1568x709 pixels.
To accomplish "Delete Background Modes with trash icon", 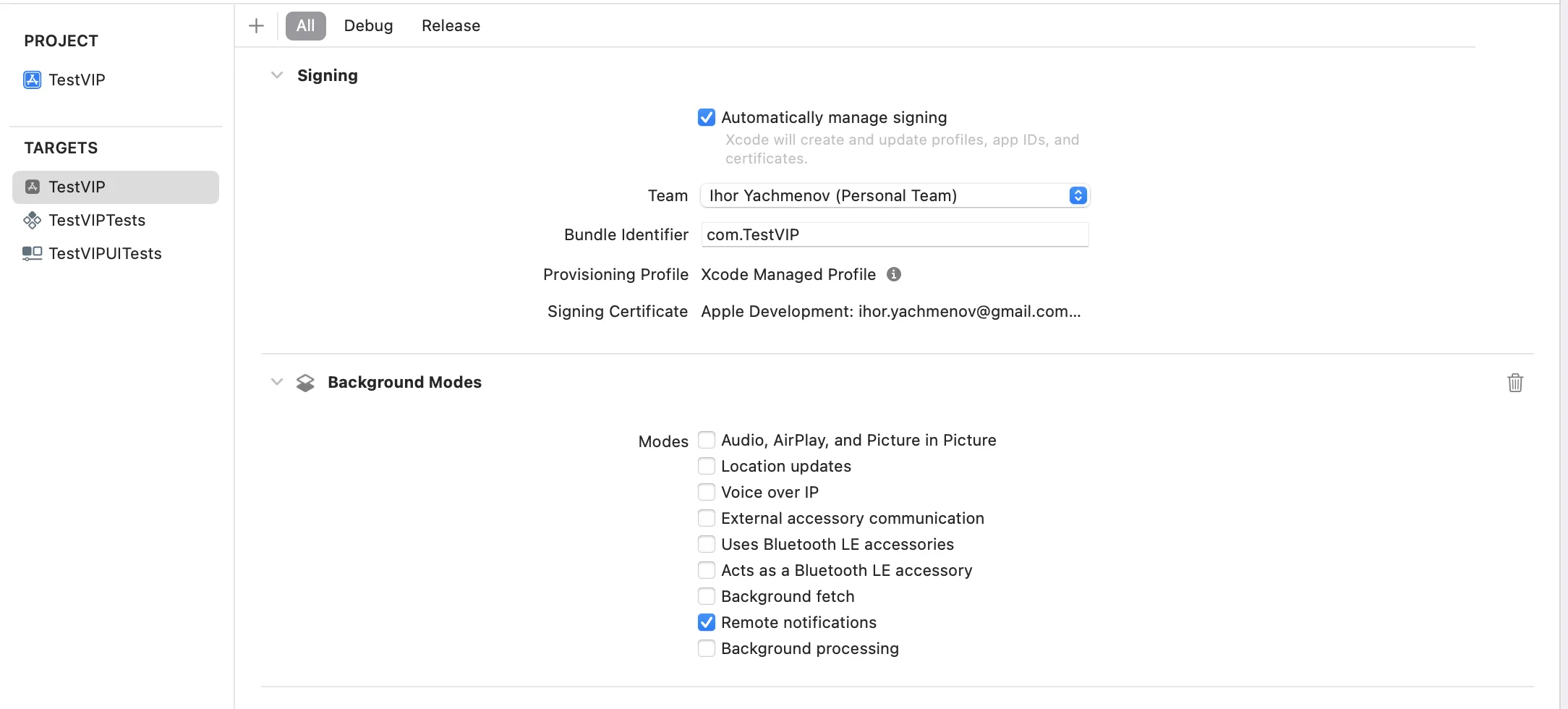I will coord(1515,382).
